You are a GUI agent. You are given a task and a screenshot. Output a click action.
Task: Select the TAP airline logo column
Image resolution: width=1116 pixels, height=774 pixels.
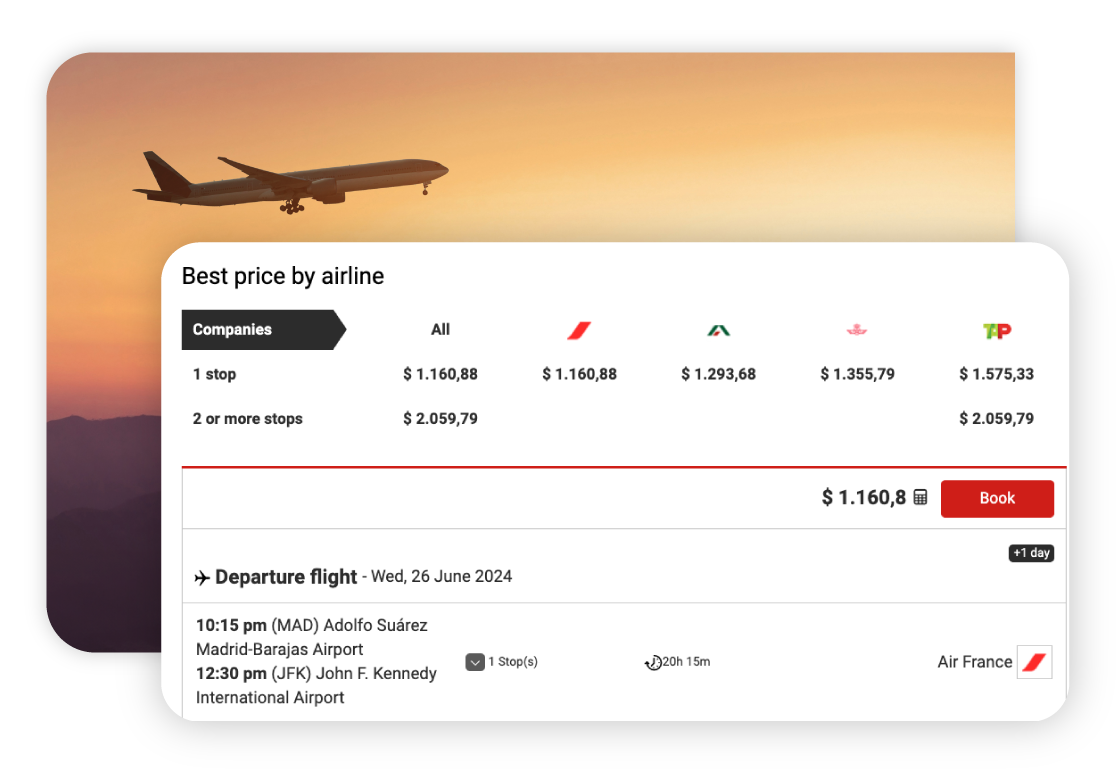[996, 330]
